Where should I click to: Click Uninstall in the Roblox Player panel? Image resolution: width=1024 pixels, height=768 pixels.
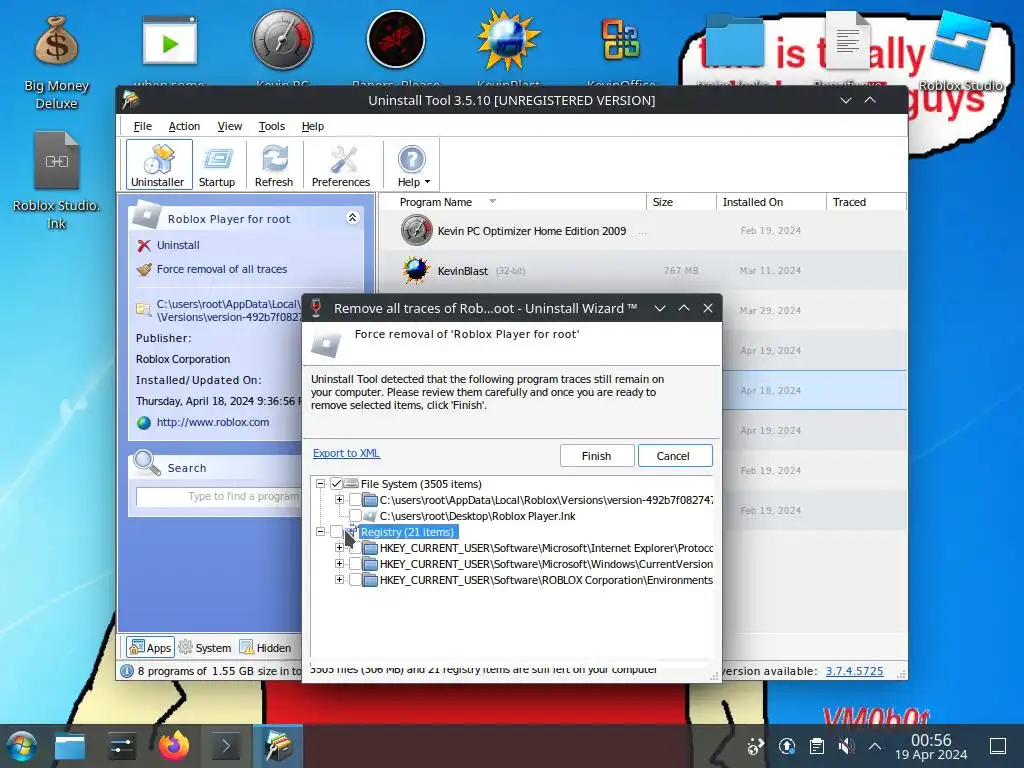[178, 245]
